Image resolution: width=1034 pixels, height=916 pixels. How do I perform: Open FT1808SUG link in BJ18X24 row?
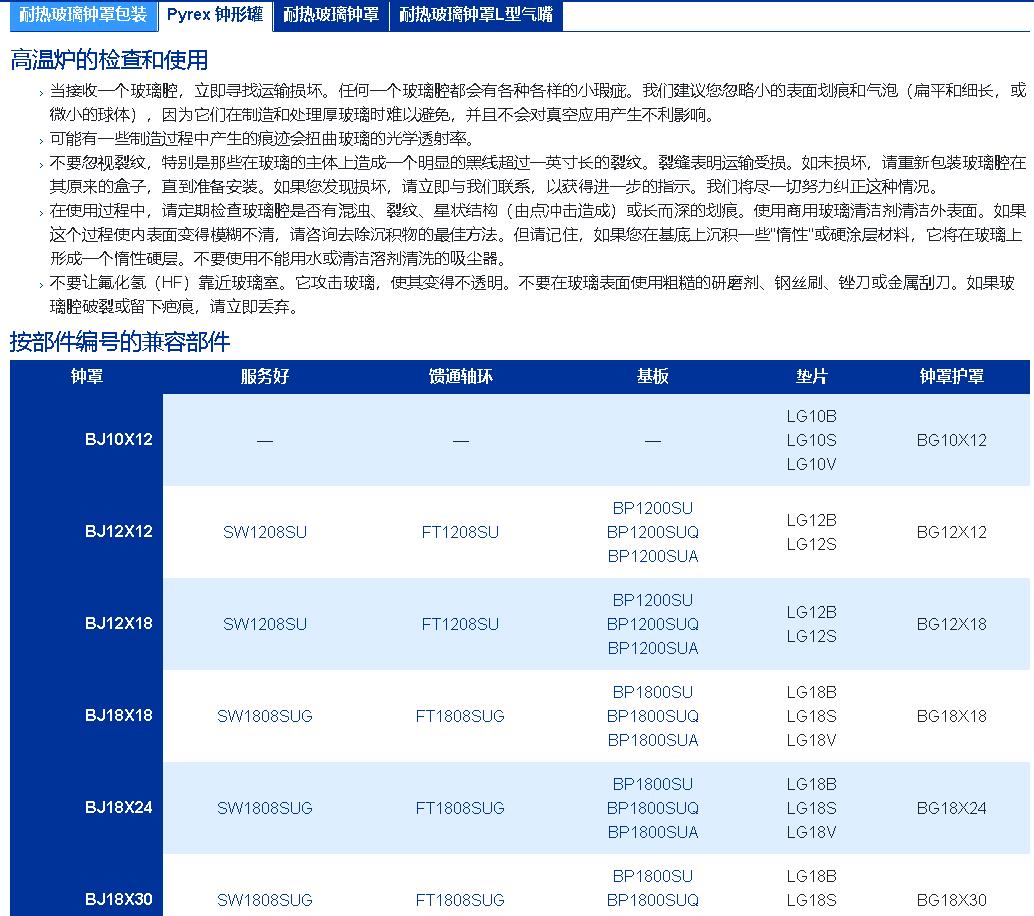point(460,809)
